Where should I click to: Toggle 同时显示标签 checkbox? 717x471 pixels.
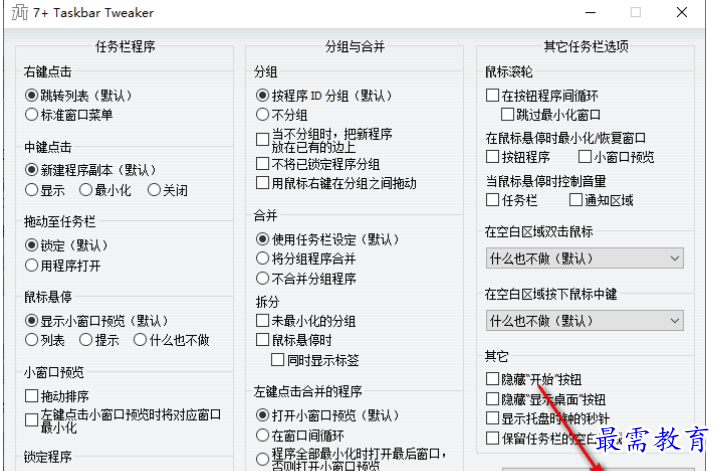coord(278,359)
